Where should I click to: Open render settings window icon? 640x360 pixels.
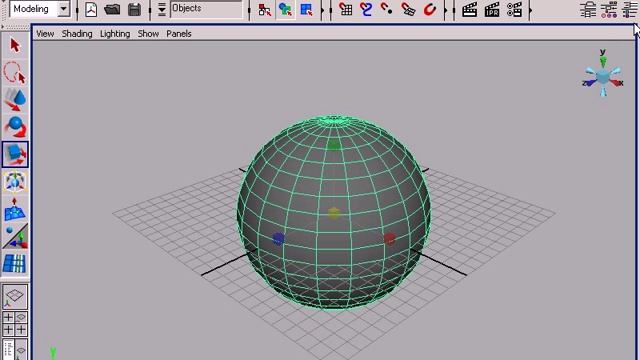(x=514, y=9)
